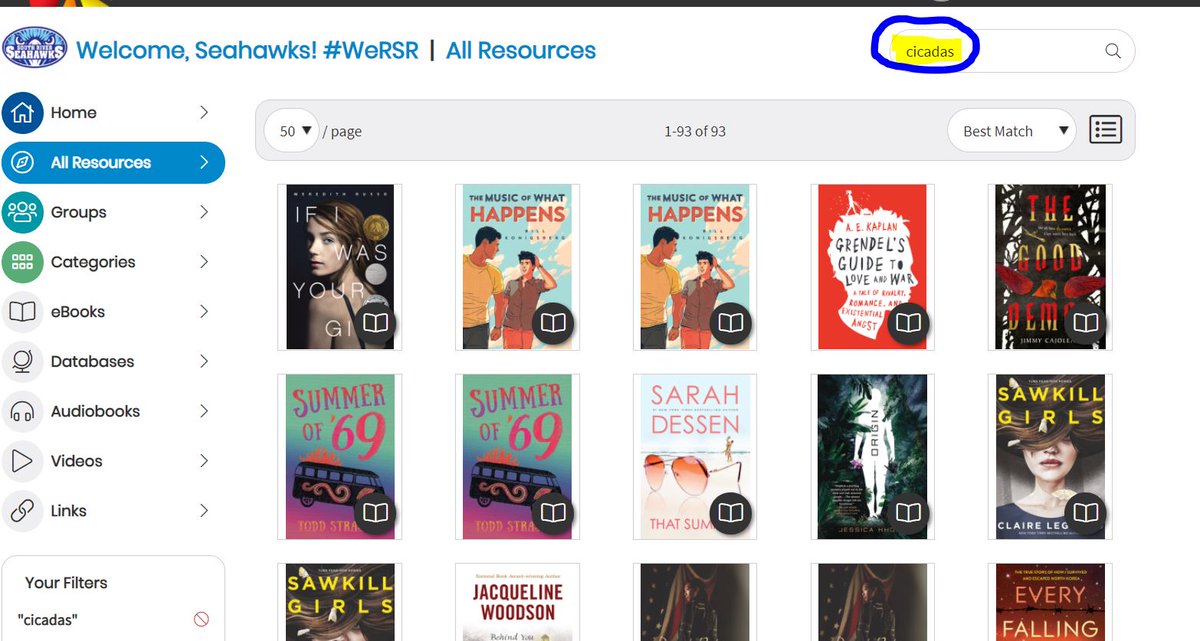The height and width of the screenshot is (641, 1200).
Task: Click the All Resources compass icon
Action: click(x=22, y=163)
